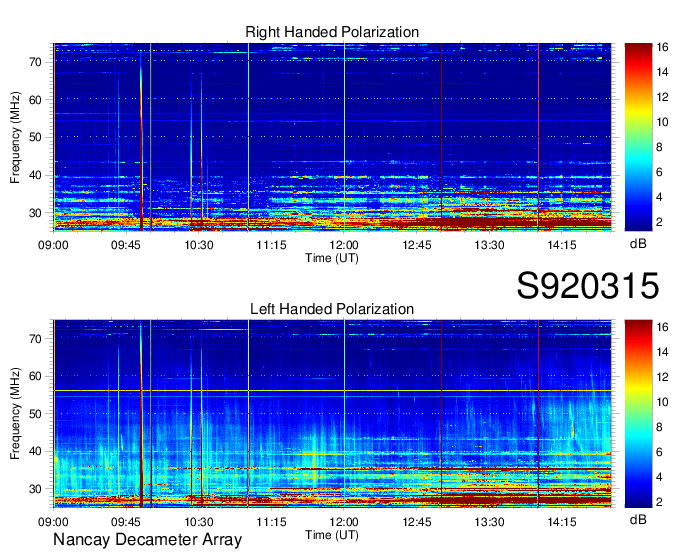This screenshot has width=680, height=552.
Task: Click the 11:15 tick on the top plot
Action: (271, 245)
